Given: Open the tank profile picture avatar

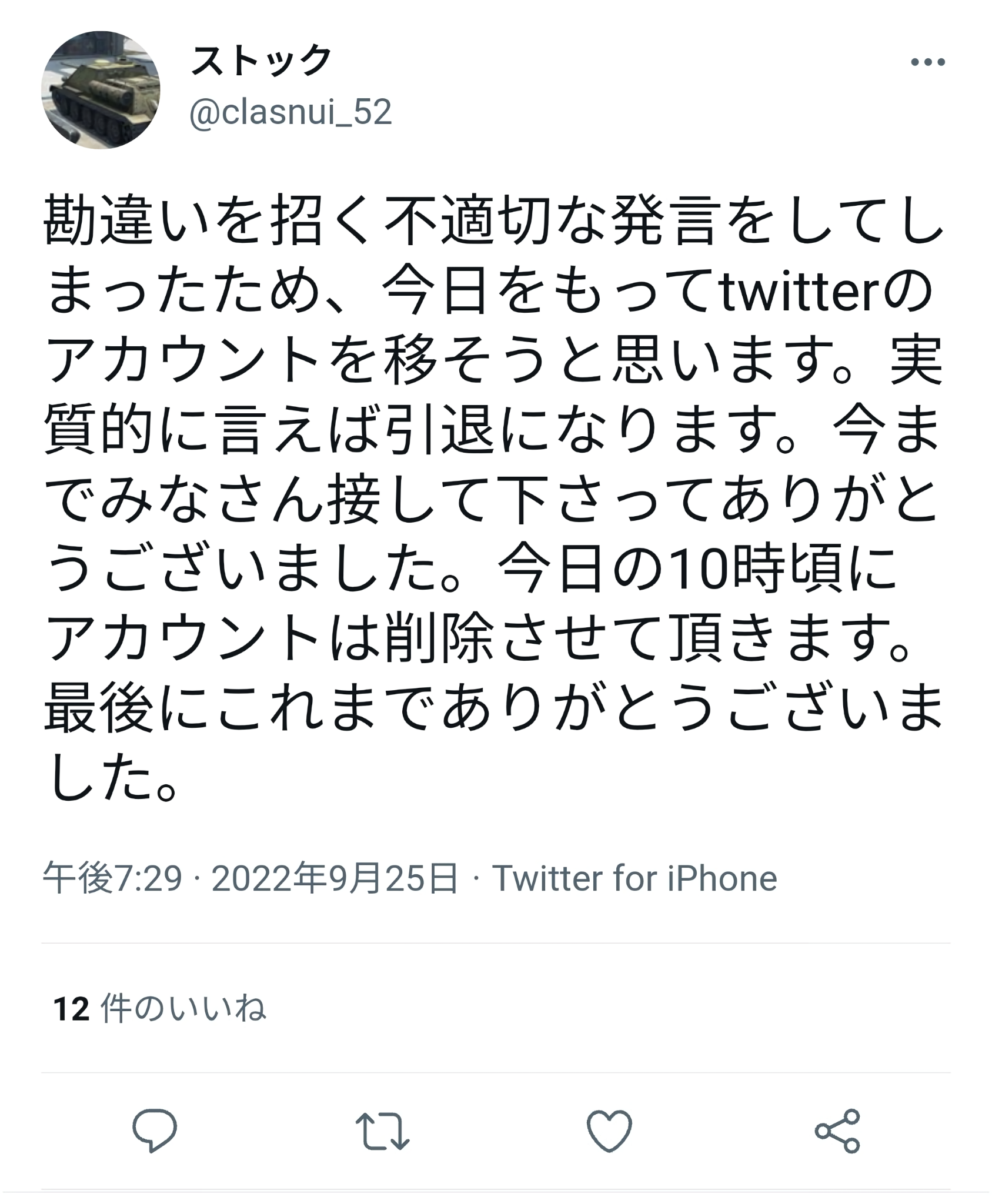Looking at the screenshot, I should point(101,90).
